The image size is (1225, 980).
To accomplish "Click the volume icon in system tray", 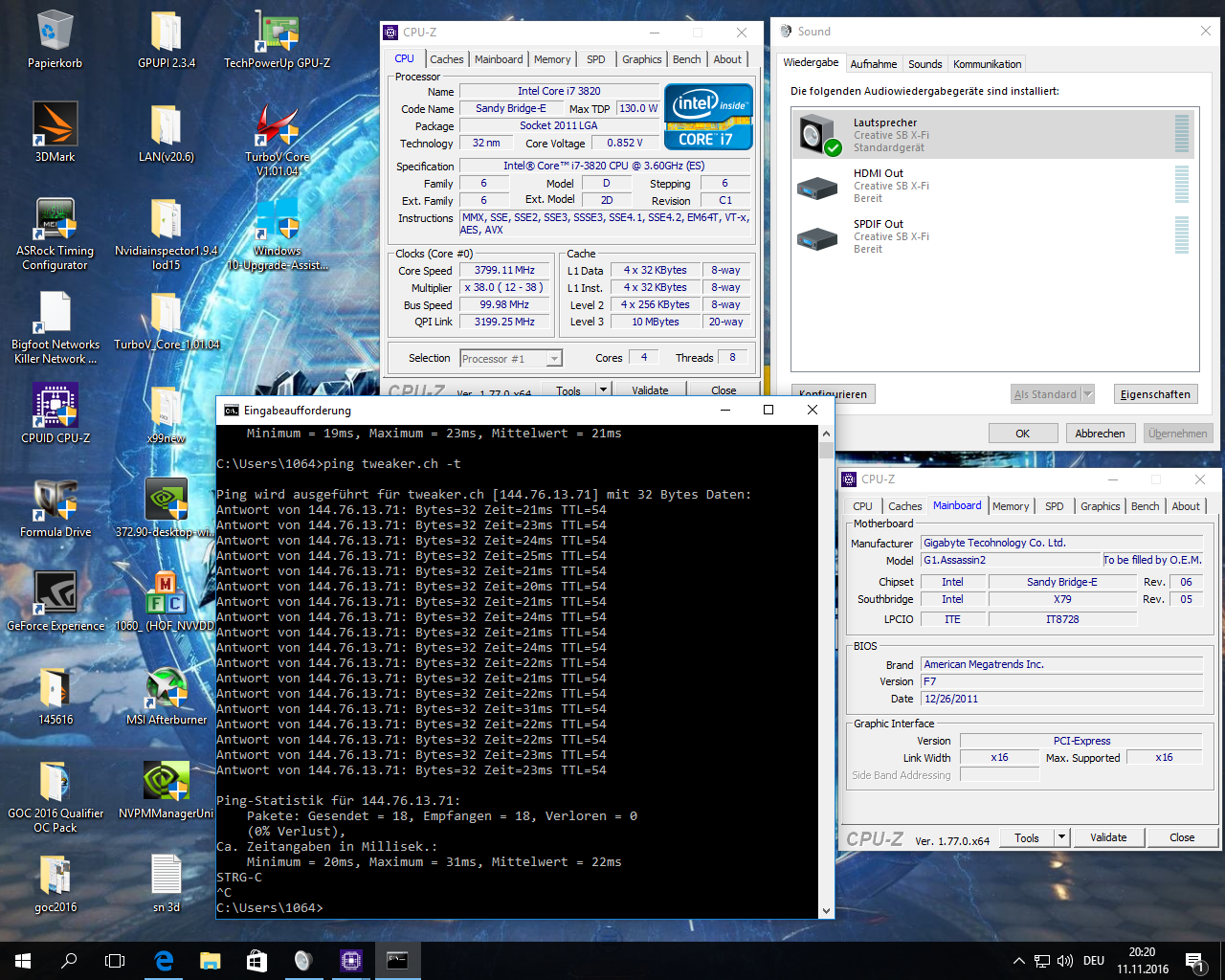I will (x=1065, y=961).
